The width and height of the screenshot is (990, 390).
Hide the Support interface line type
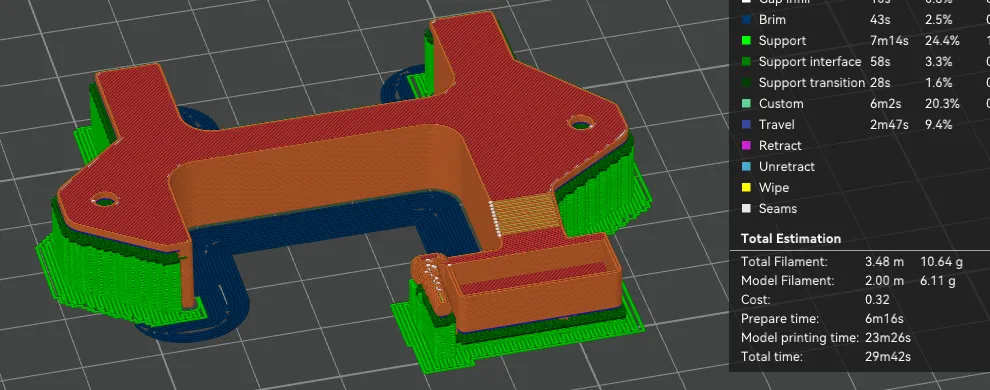pyautogui.click(x=809, y=62)
